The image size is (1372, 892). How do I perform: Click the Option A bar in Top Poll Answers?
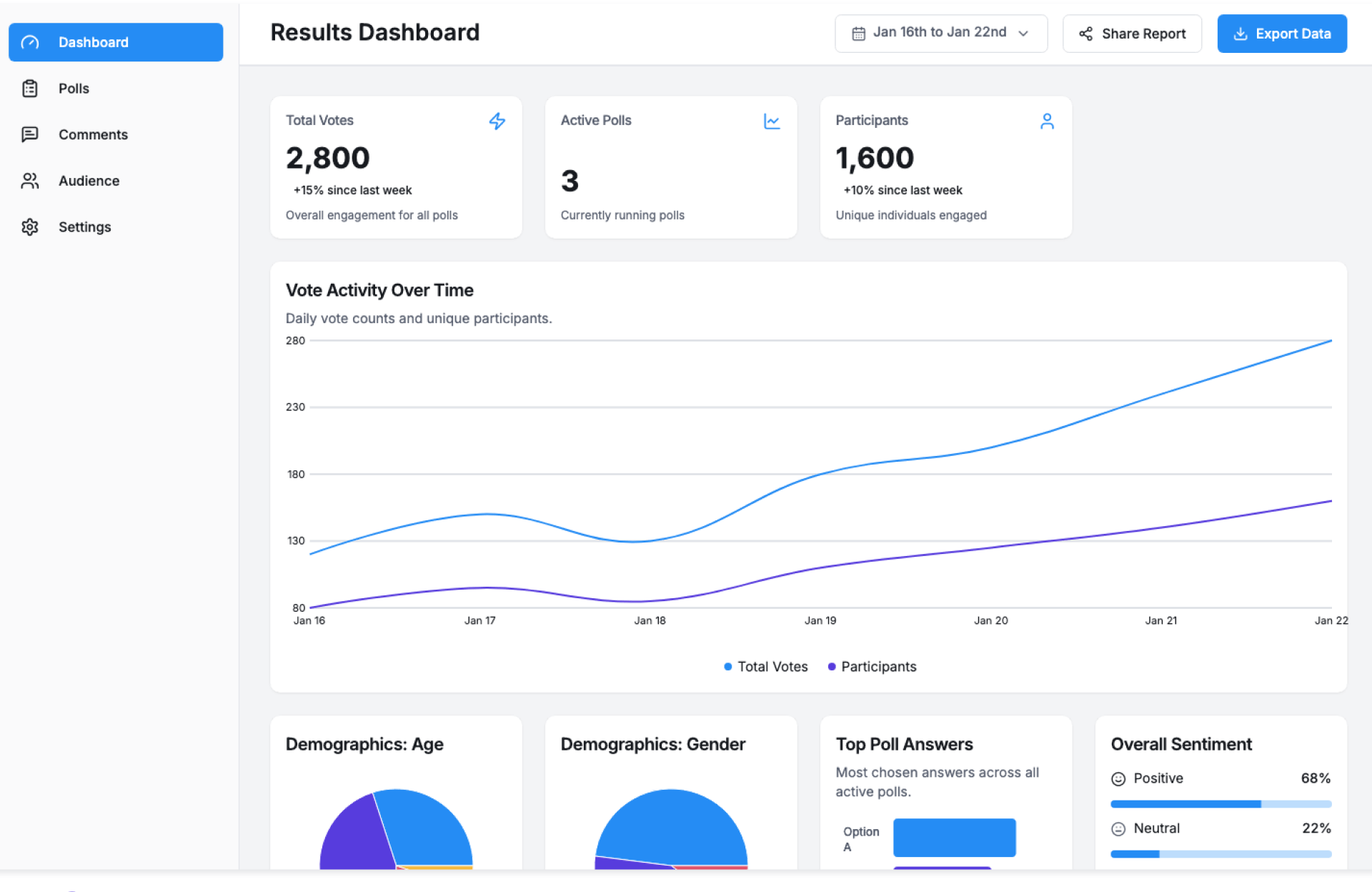point(954,837)
